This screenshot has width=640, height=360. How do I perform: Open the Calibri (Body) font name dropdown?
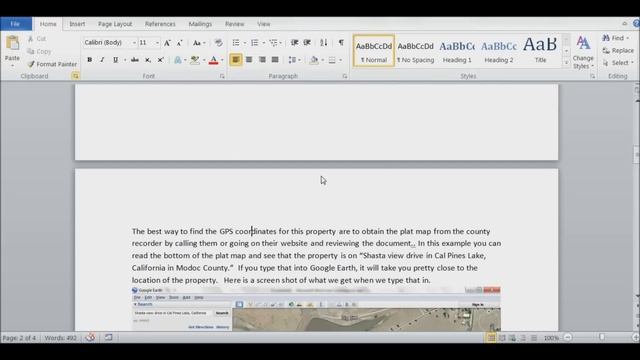(134, 42)
